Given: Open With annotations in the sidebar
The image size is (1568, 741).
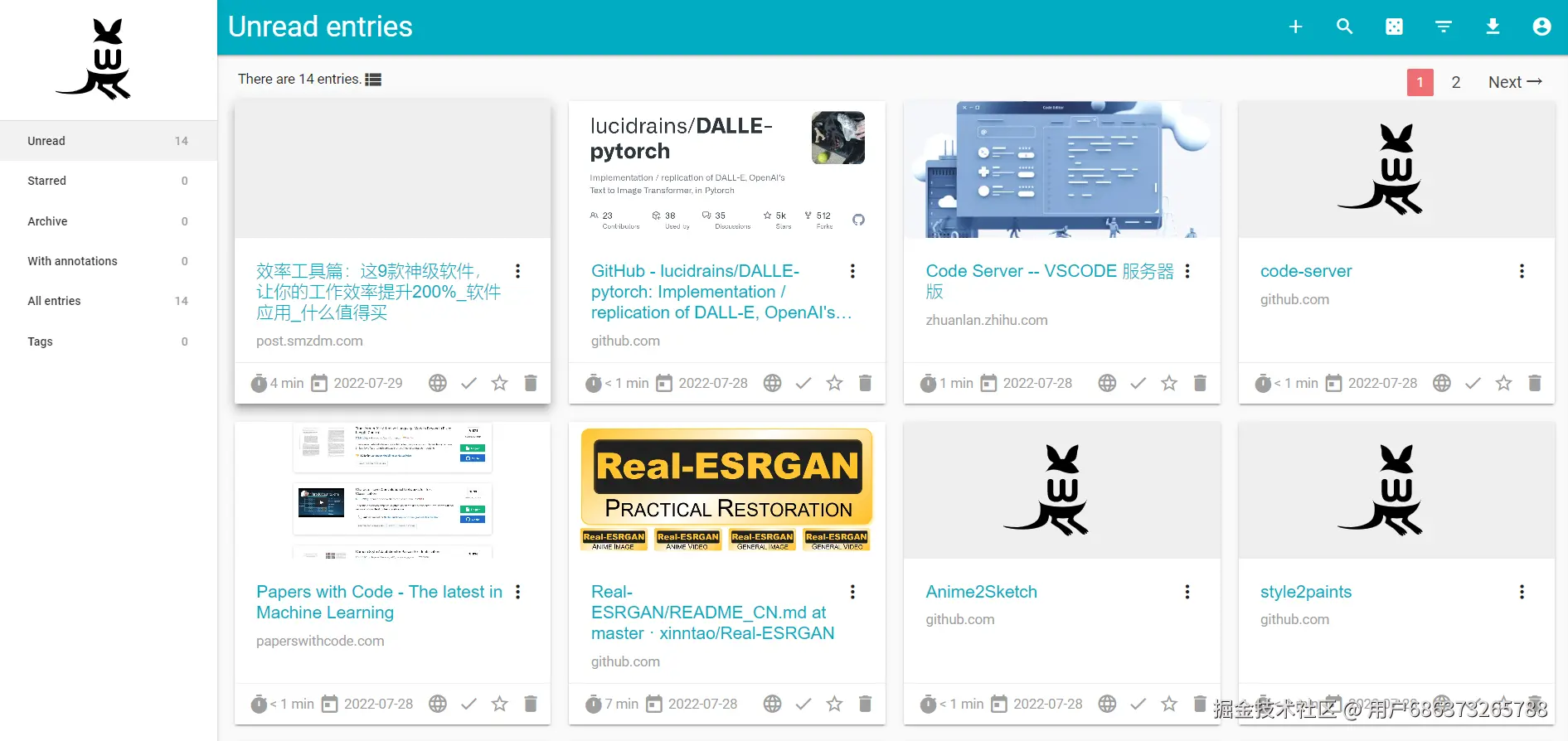Looking at the screenshot, I should point(109,261).
